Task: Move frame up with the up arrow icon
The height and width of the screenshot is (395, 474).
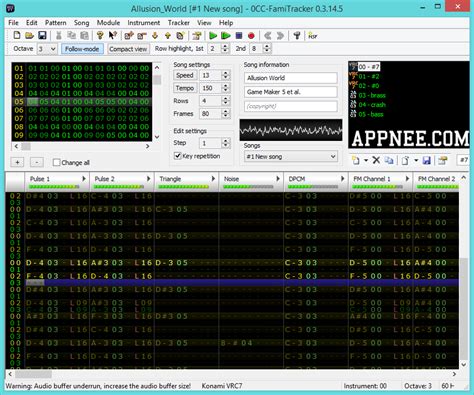Action: coord(168,35)
